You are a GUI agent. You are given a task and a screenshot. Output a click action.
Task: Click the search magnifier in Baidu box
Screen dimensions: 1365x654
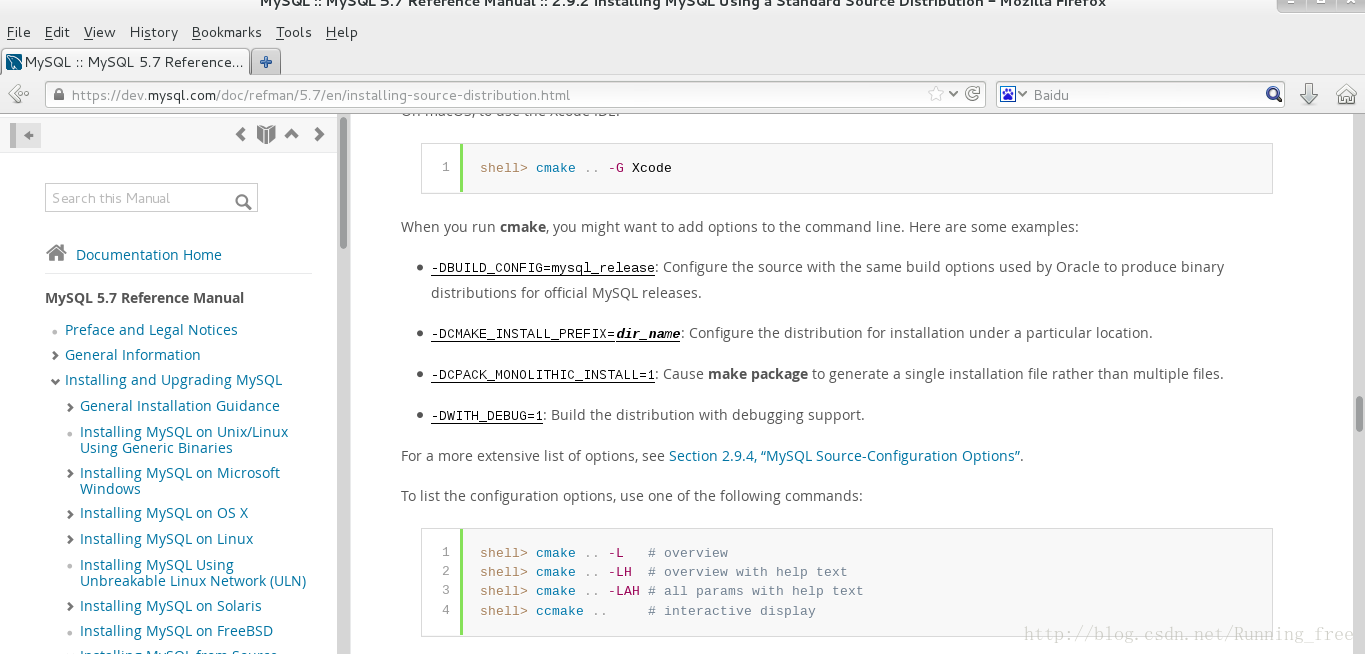pyautogui.click(x=1274, y=95)
